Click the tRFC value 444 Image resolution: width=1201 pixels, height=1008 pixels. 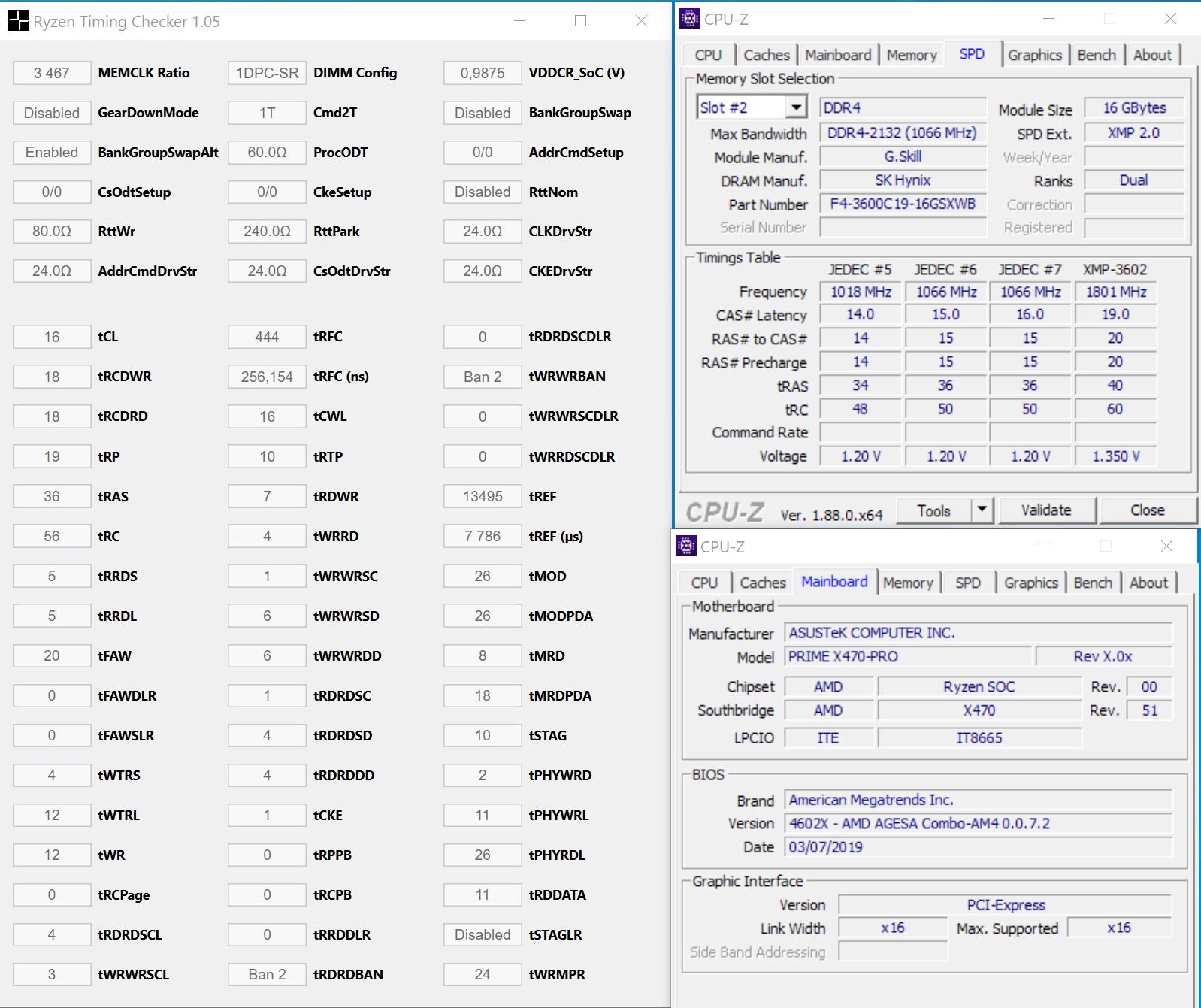(267, 337)
